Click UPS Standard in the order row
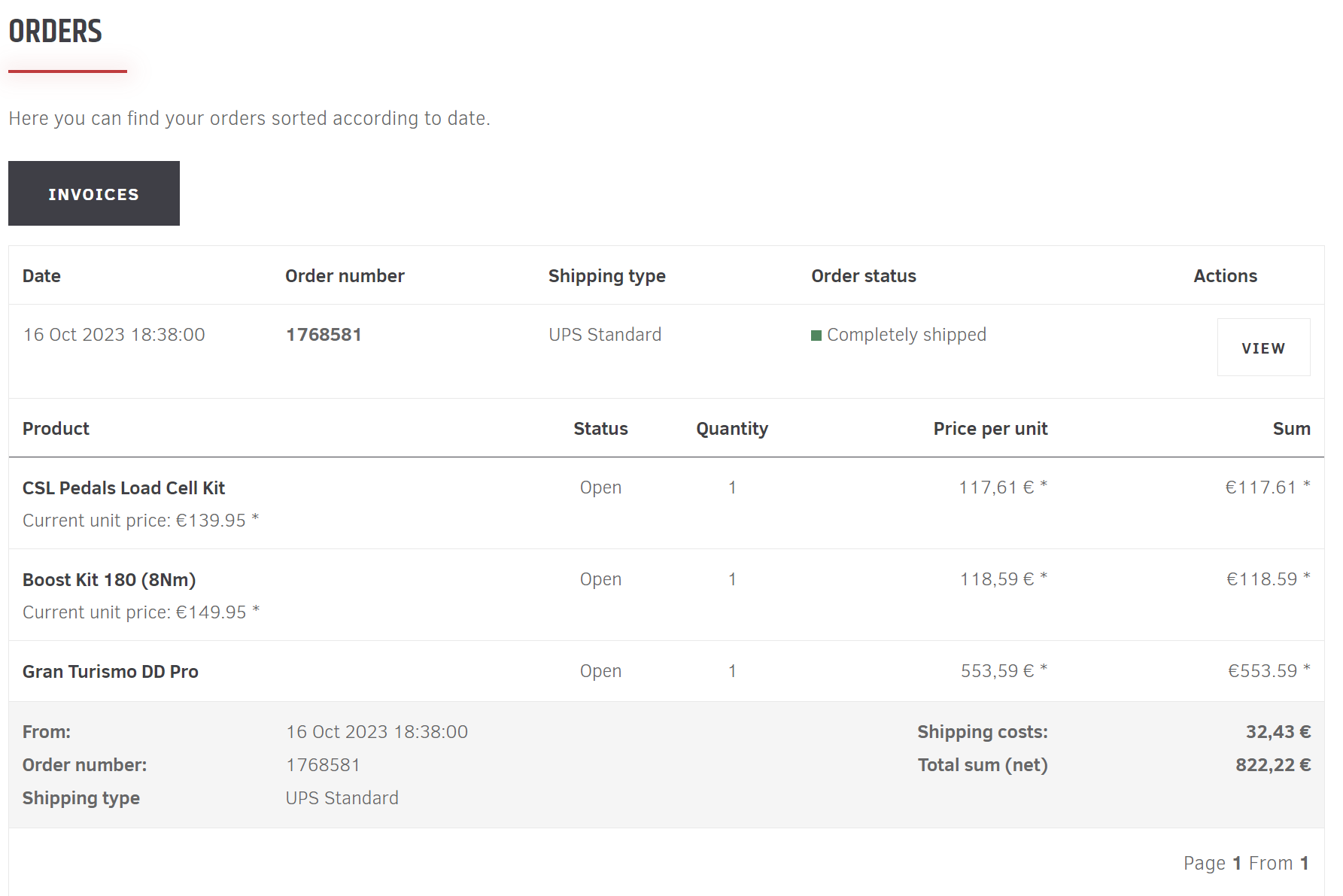The image size is (1343, 896). (605, 335)
